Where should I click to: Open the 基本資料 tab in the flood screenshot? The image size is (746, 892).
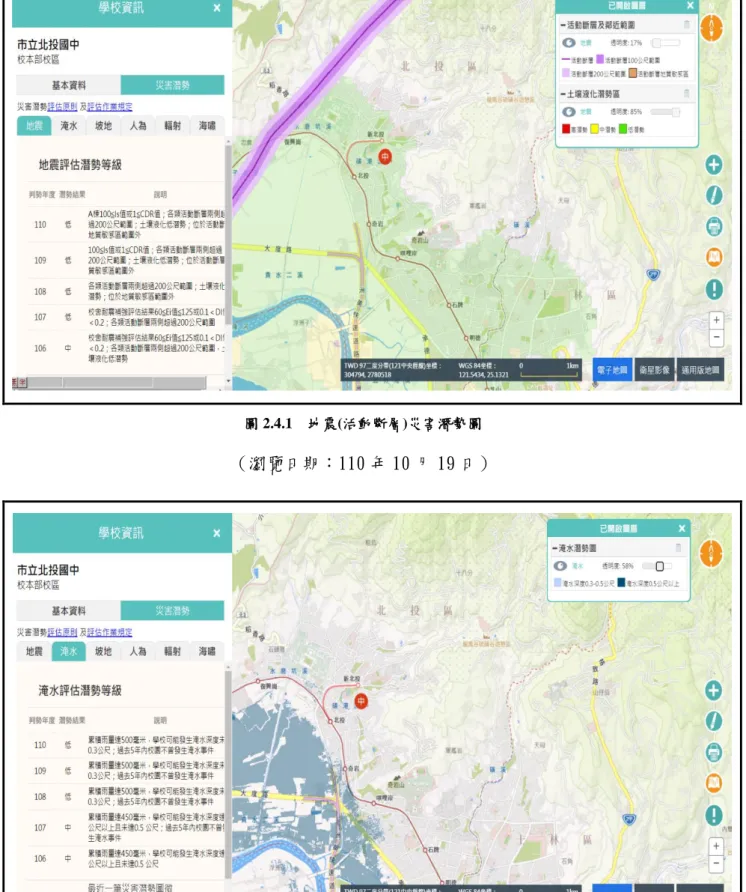click(x=68, y=611)
